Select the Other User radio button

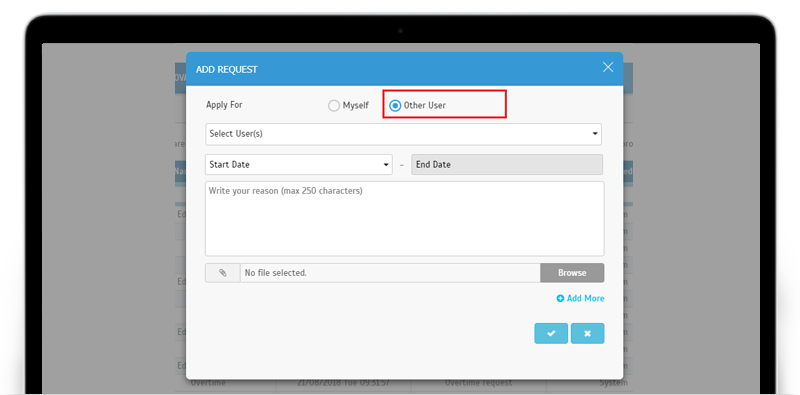pyautogui.click(x=395, y=106)
